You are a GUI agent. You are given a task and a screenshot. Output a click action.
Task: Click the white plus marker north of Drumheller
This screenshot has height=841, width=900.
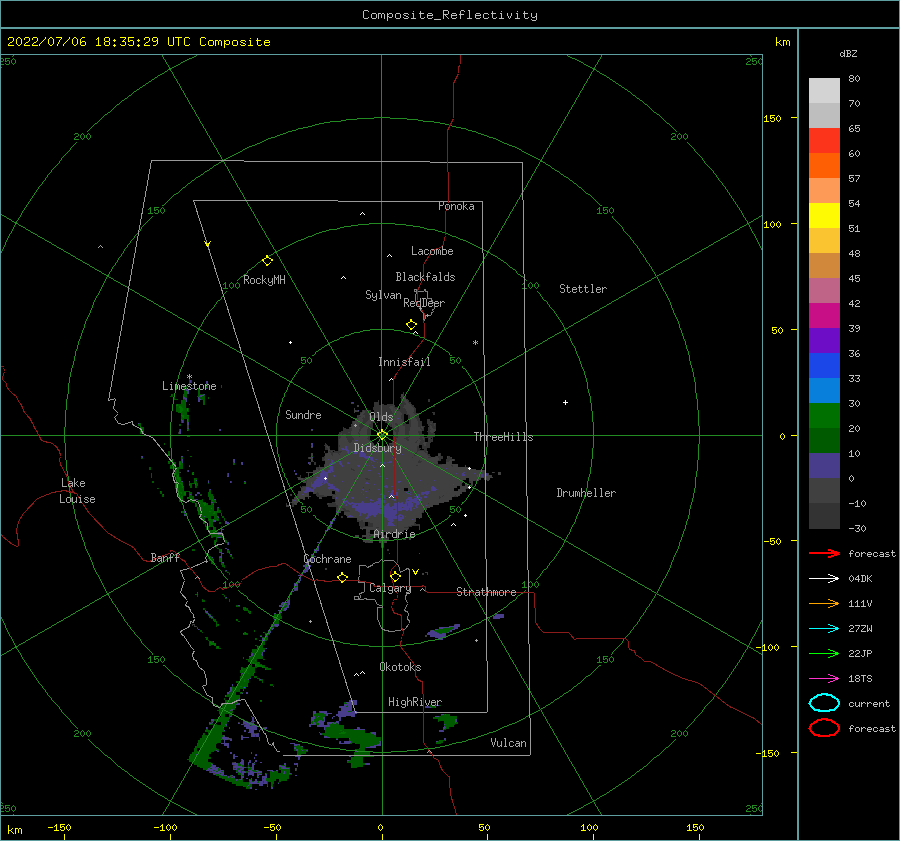(x=565, y=402)
